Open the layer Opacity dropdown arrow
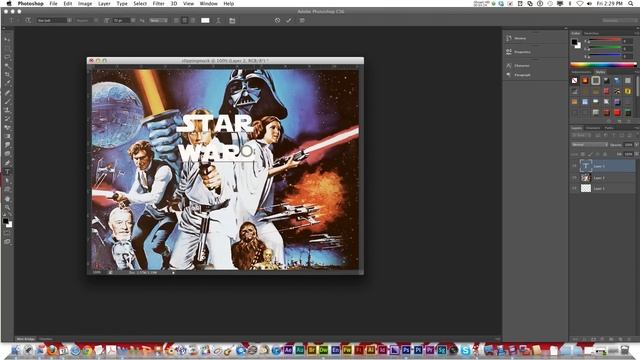 point(636,144)
